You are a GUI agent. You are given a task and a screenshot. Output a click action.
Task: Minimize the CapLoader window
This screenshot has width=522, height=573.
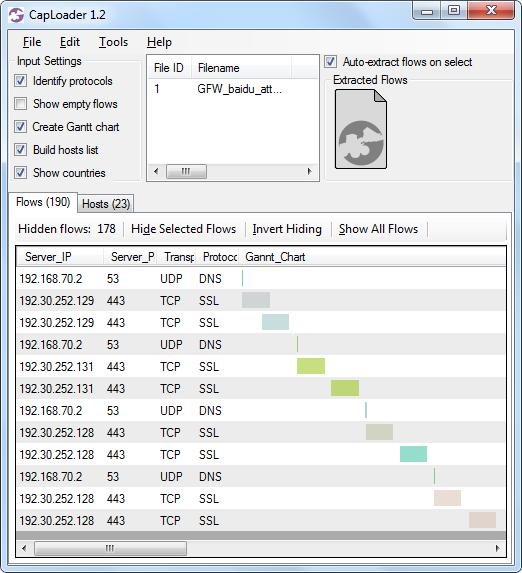(427, 11)
